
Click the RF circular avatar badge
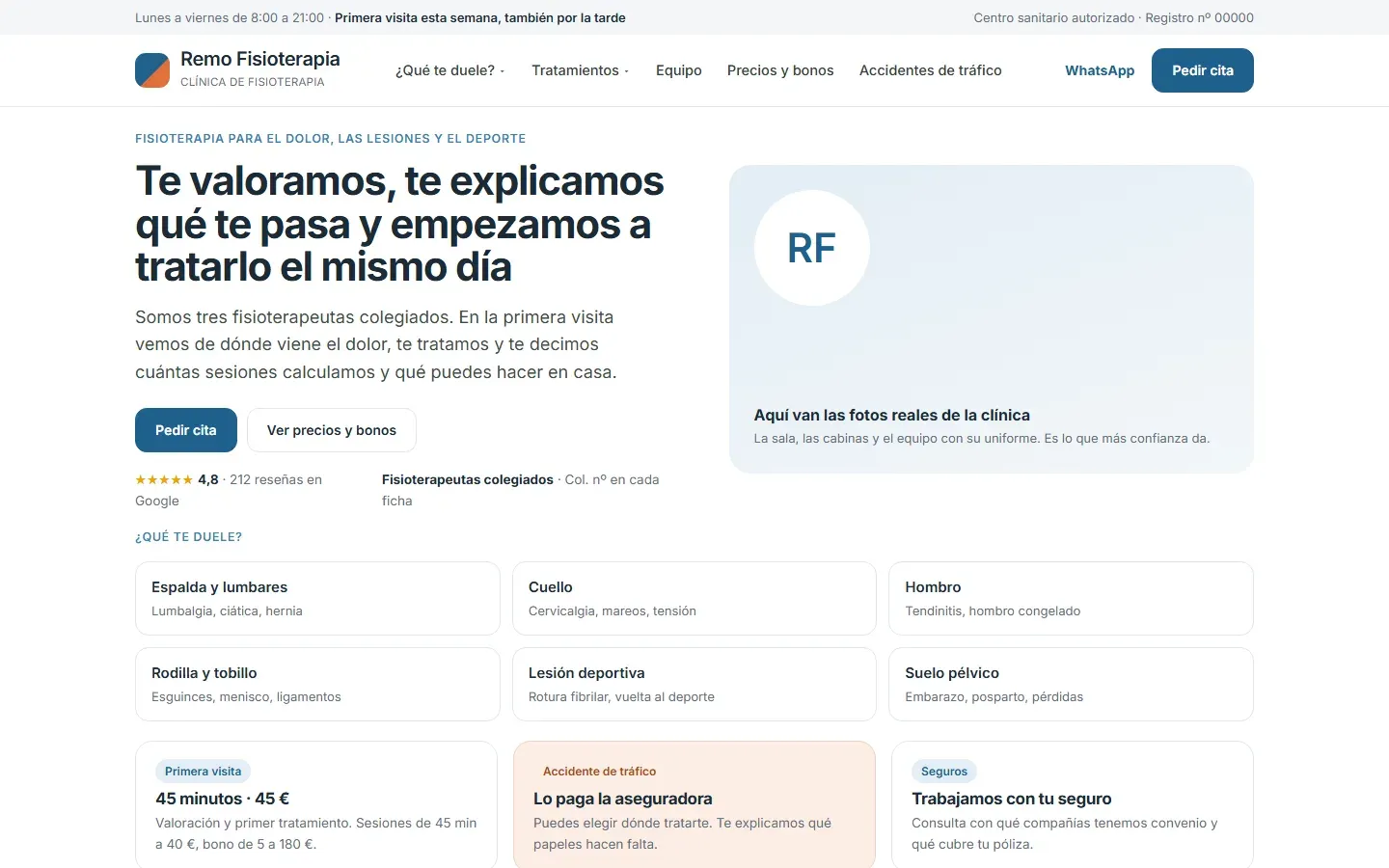tap(811, 248)
